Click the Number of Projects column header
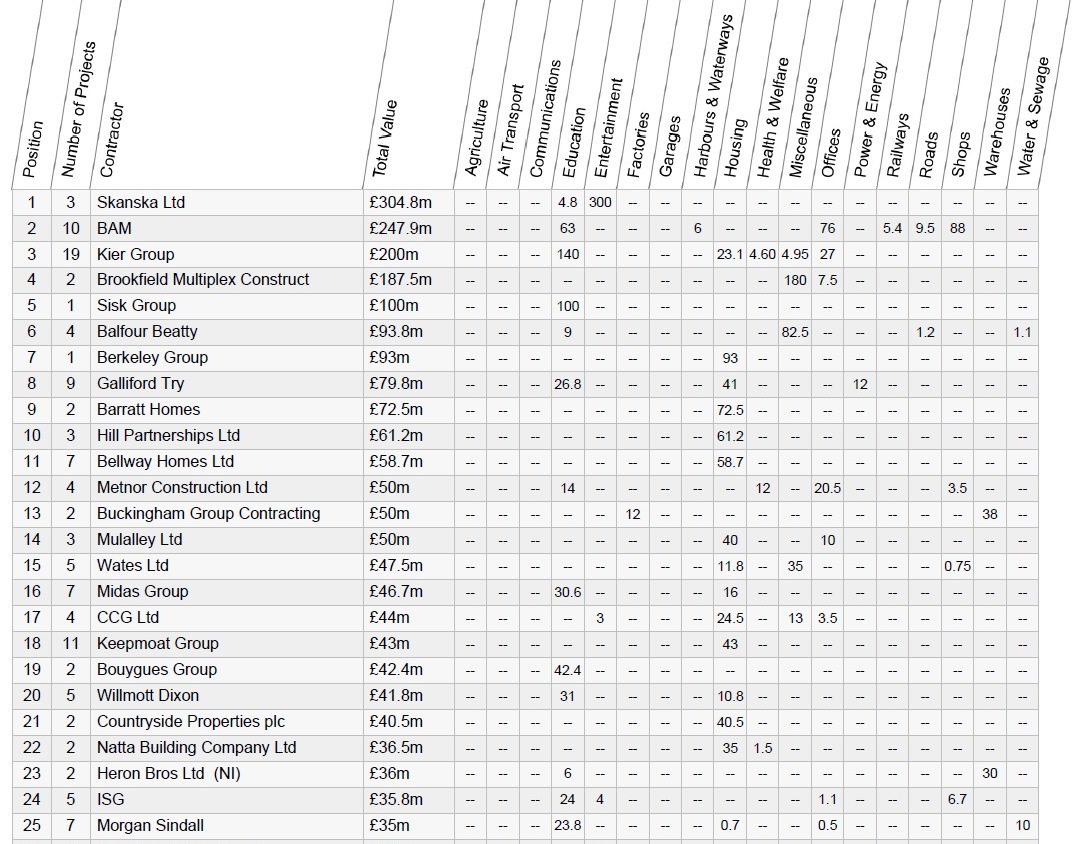 point(78,110)
